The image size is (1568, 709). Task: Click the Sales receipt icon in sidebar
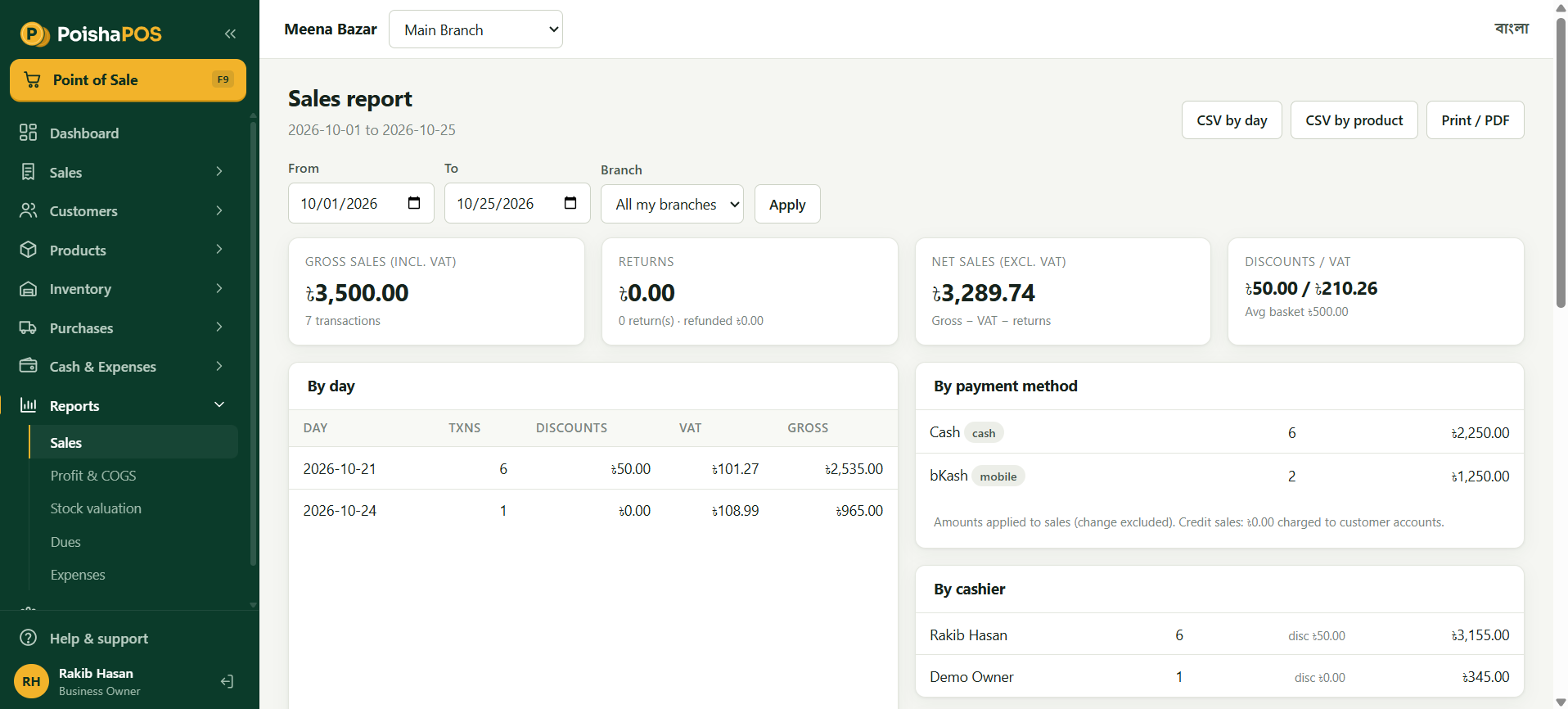pyautogui.click(x=29, y=172)
